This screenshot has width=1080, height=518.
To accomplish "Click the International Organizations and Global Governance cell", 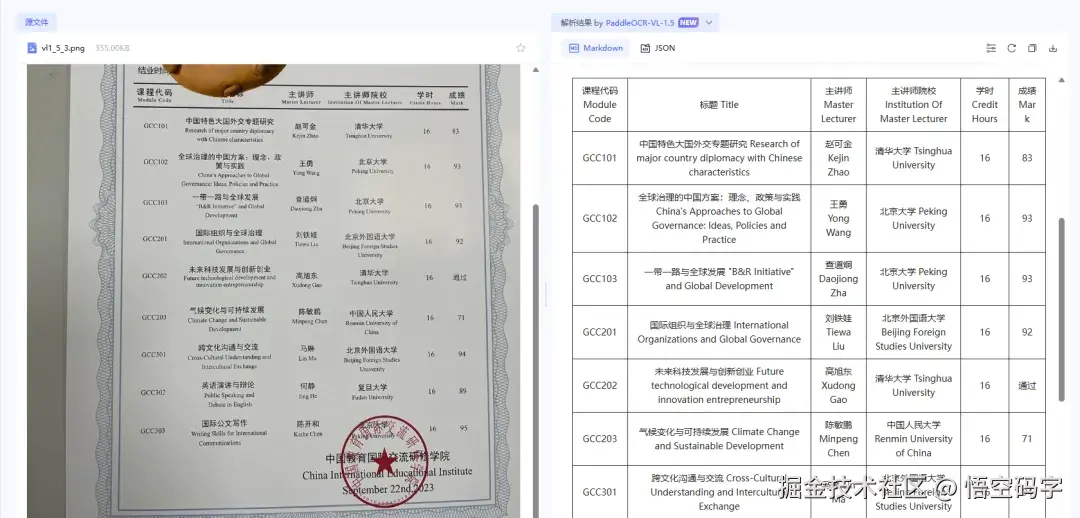I will point(719,332).
